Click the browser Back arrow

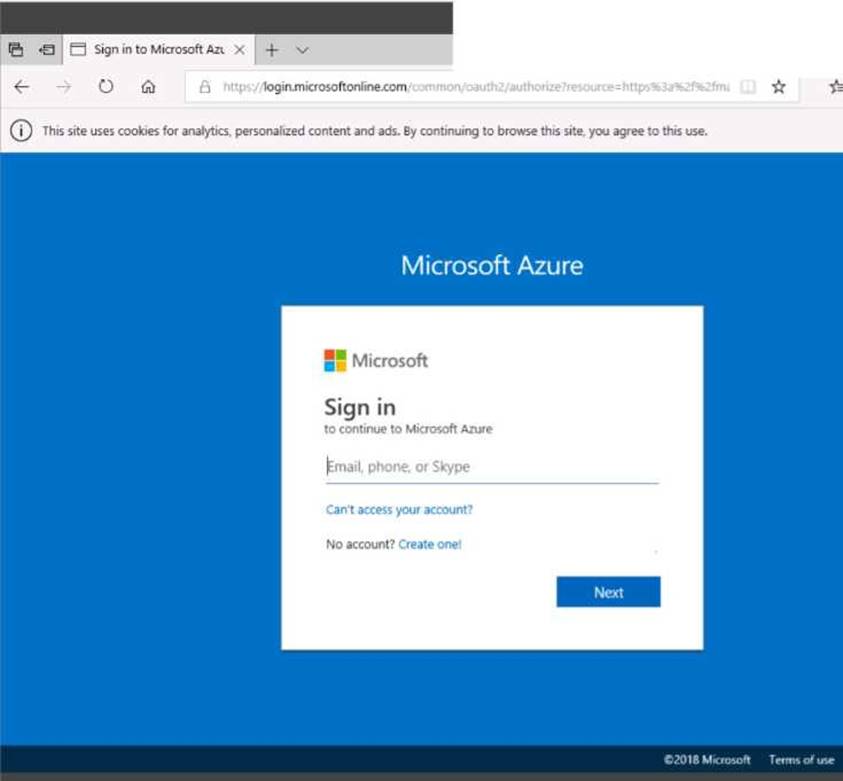(22, 87)
